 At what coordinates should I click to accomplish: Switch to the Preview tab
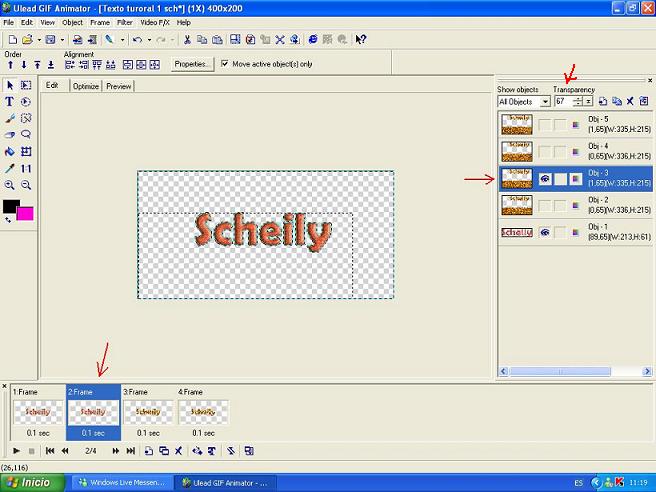pyautogui.click(x=118, y=86)
